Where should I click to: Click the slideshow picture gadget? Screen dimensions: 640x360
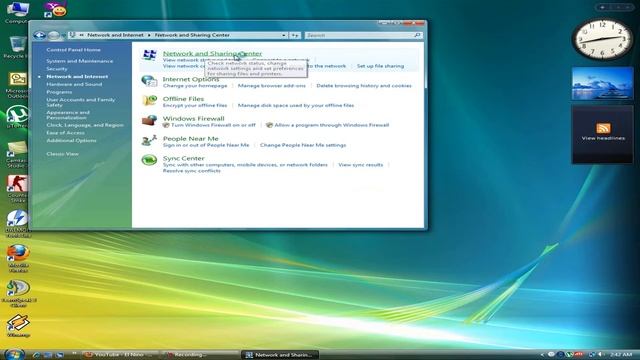click(602, 84)
